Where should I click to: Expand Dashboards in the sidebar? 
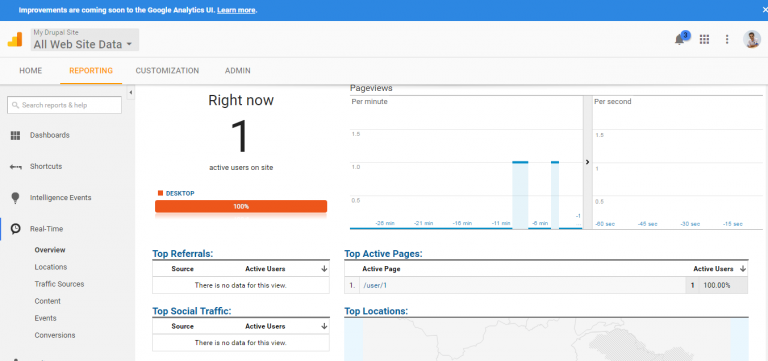(49, 135)
